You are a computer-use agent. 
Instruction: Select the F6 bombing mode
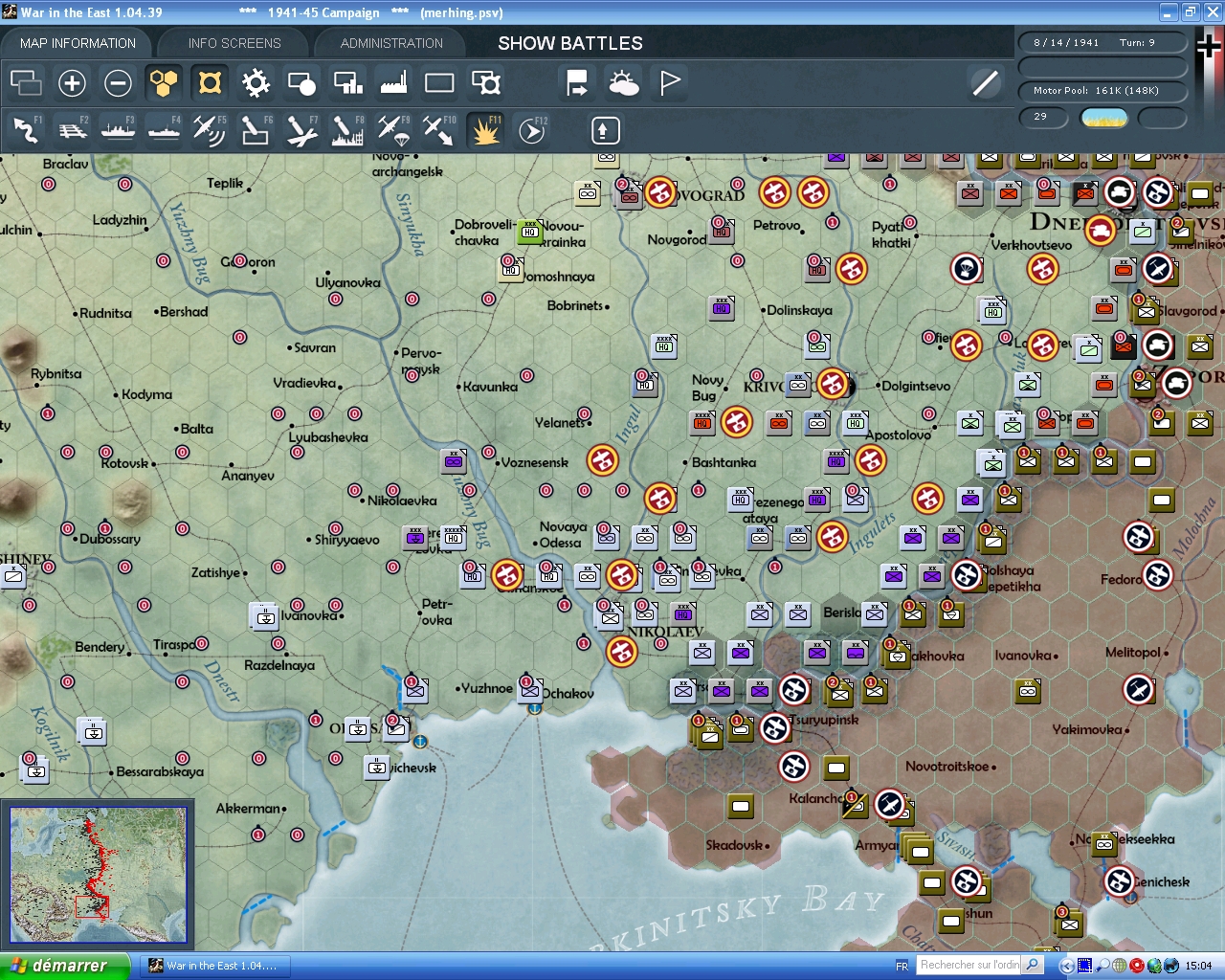point(256,129)
